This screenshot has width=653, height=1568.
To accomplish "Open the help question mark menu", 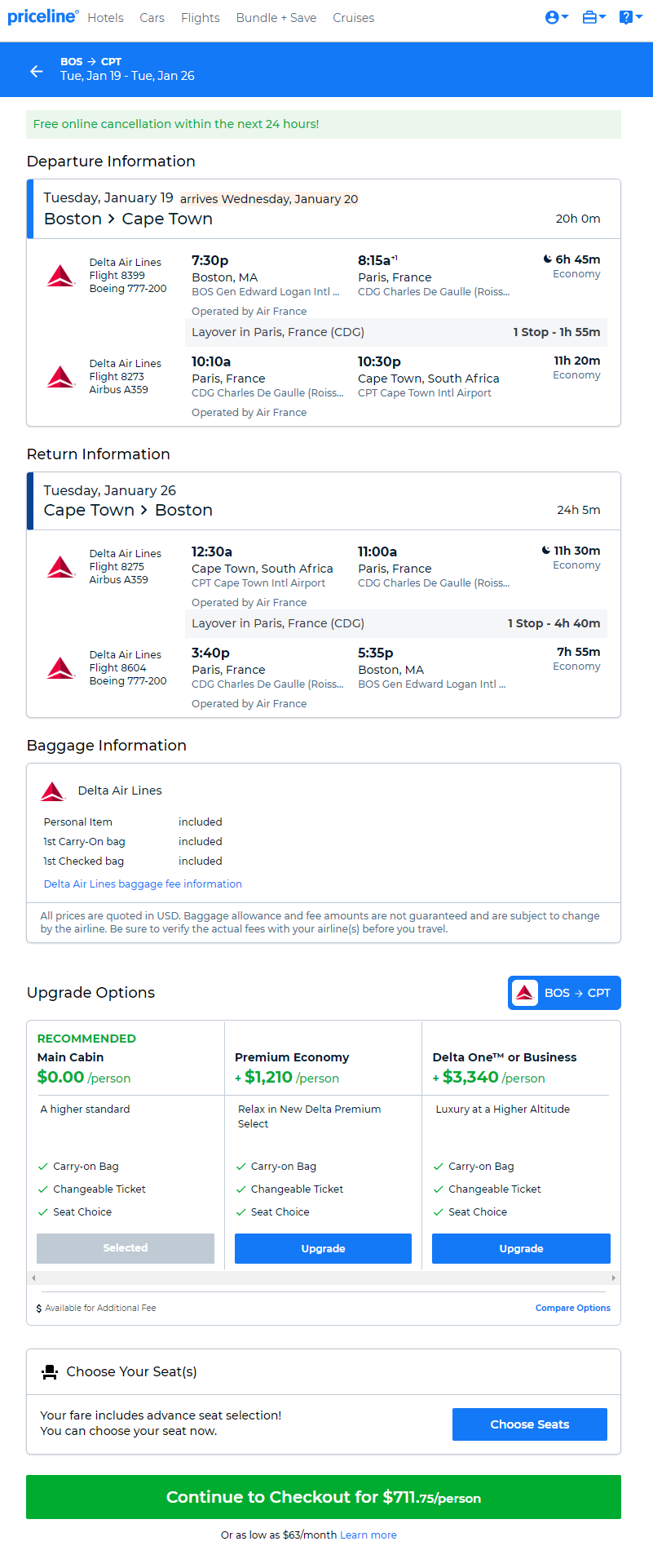I will point(629,17).
